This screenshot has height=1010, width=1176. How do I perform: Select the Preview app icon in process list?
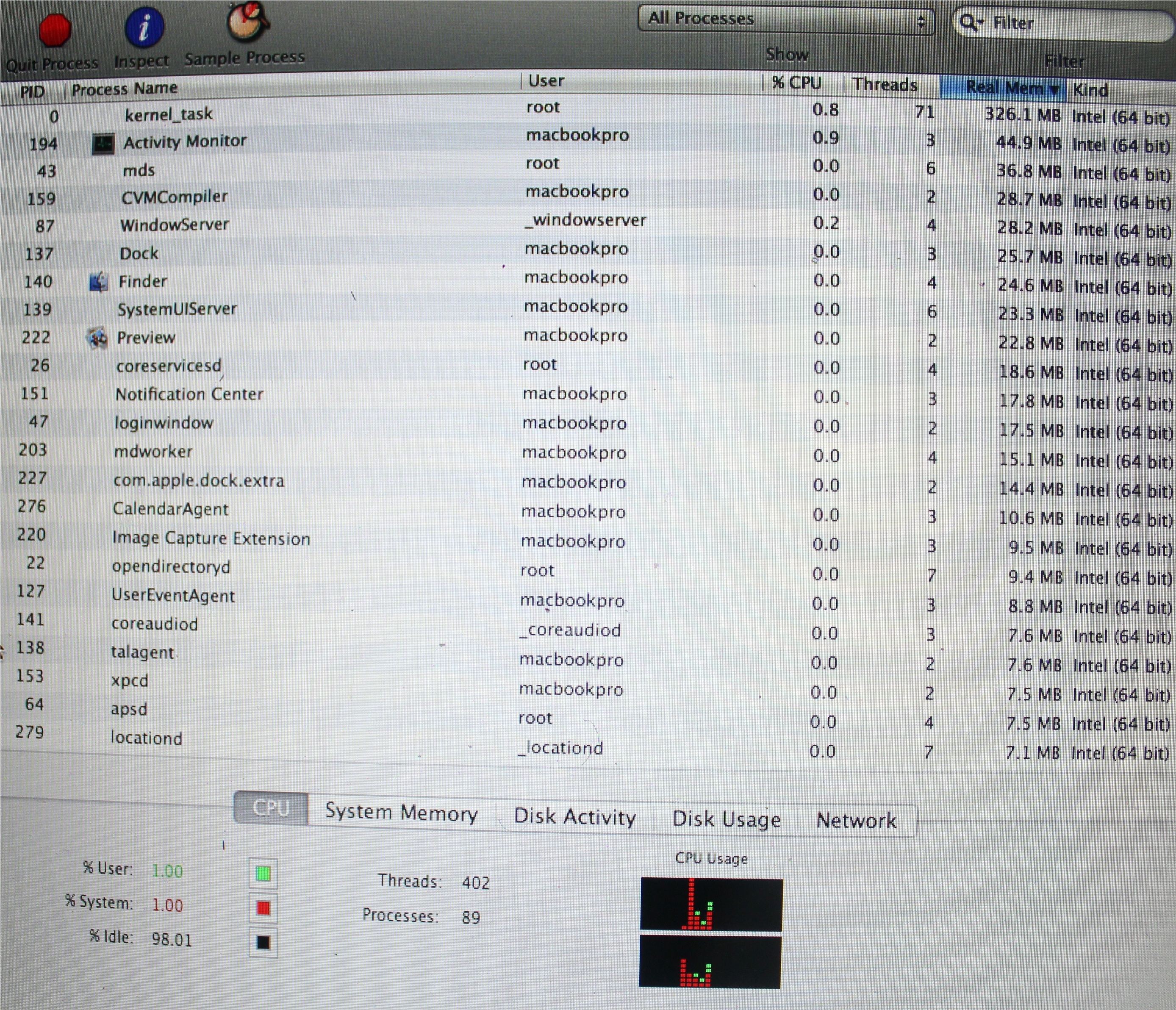pos(97,339)
